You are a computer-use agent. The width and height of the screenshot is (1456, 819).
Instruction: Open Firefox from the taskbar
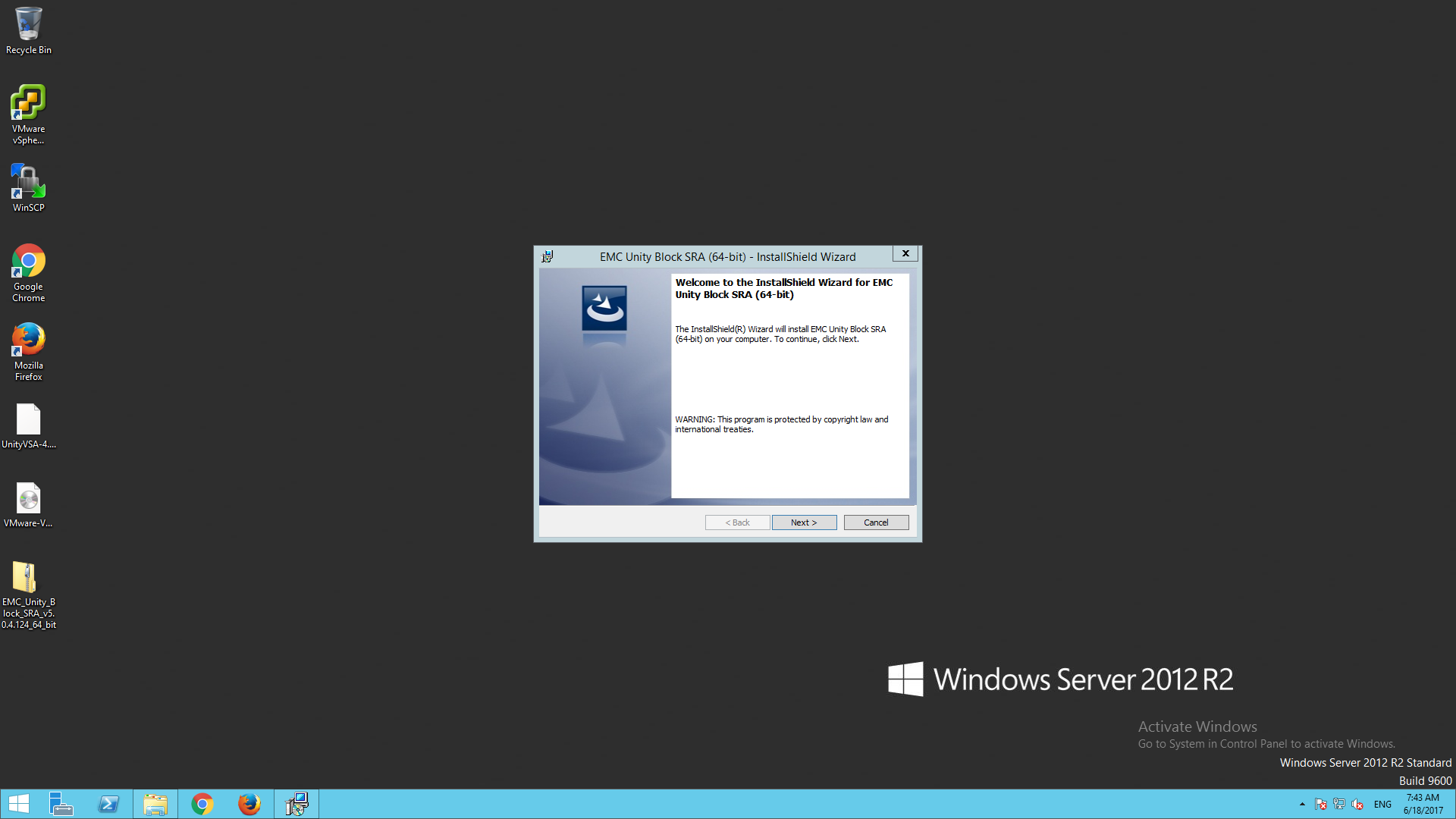249,804
